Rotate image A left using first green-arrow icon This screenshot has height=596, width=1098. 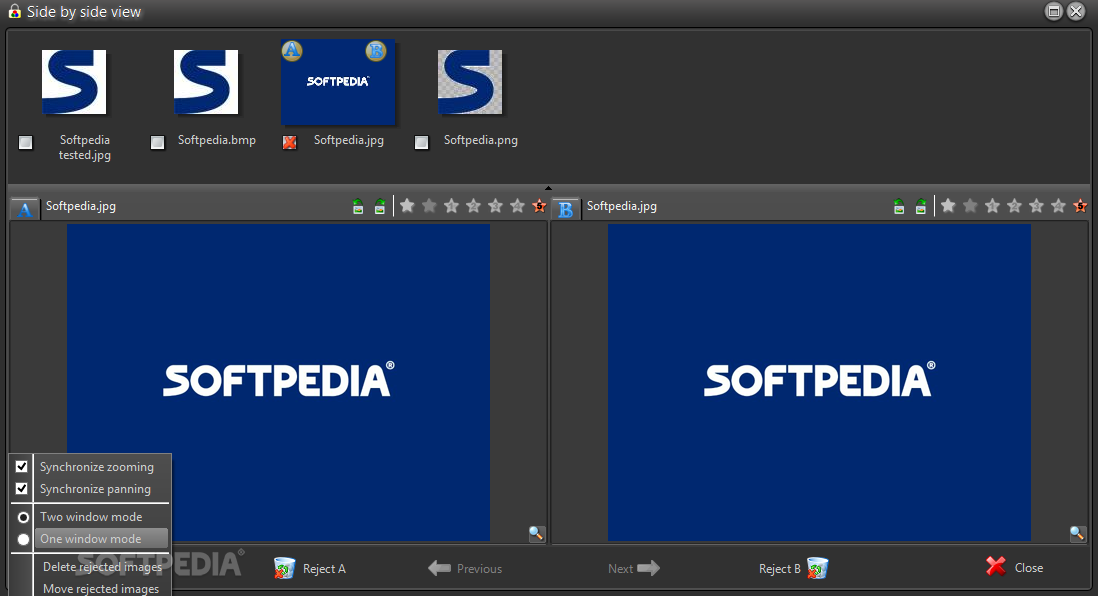click(x=358, y=207)
